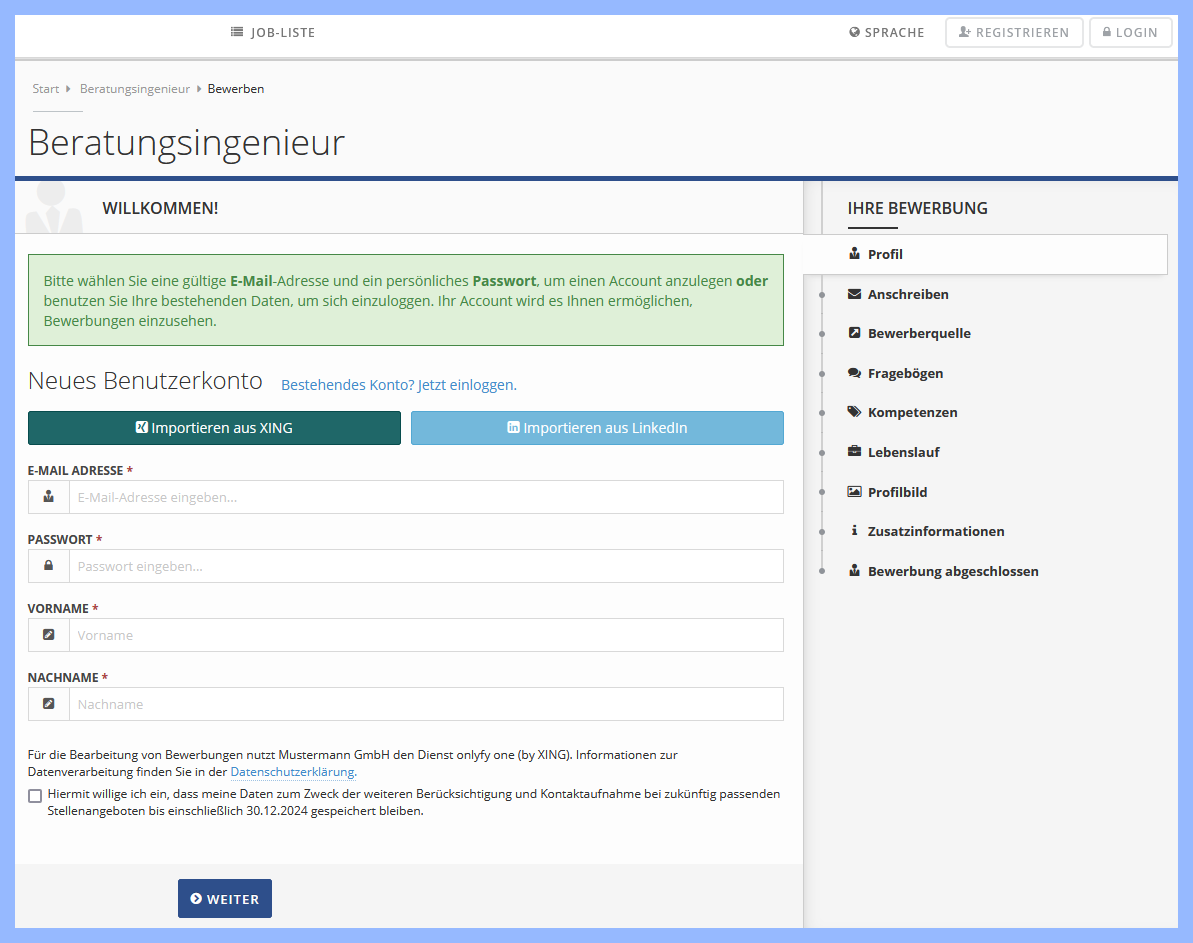
Task: Select the Profil step under Ihre Bewerbung
Action: tap(884, 253)
